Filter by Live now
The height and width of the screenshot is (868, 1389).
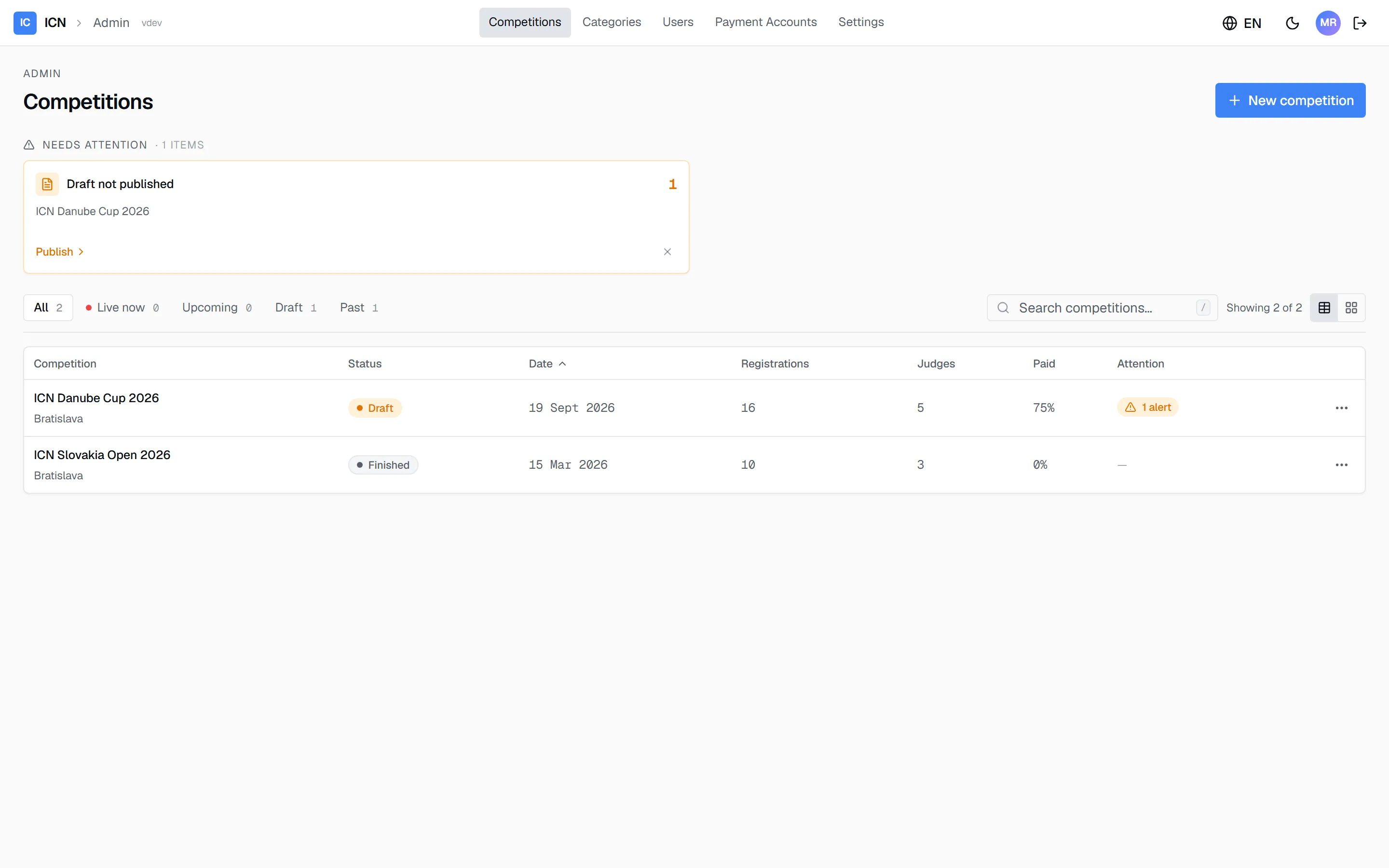[x=122, y=308]
